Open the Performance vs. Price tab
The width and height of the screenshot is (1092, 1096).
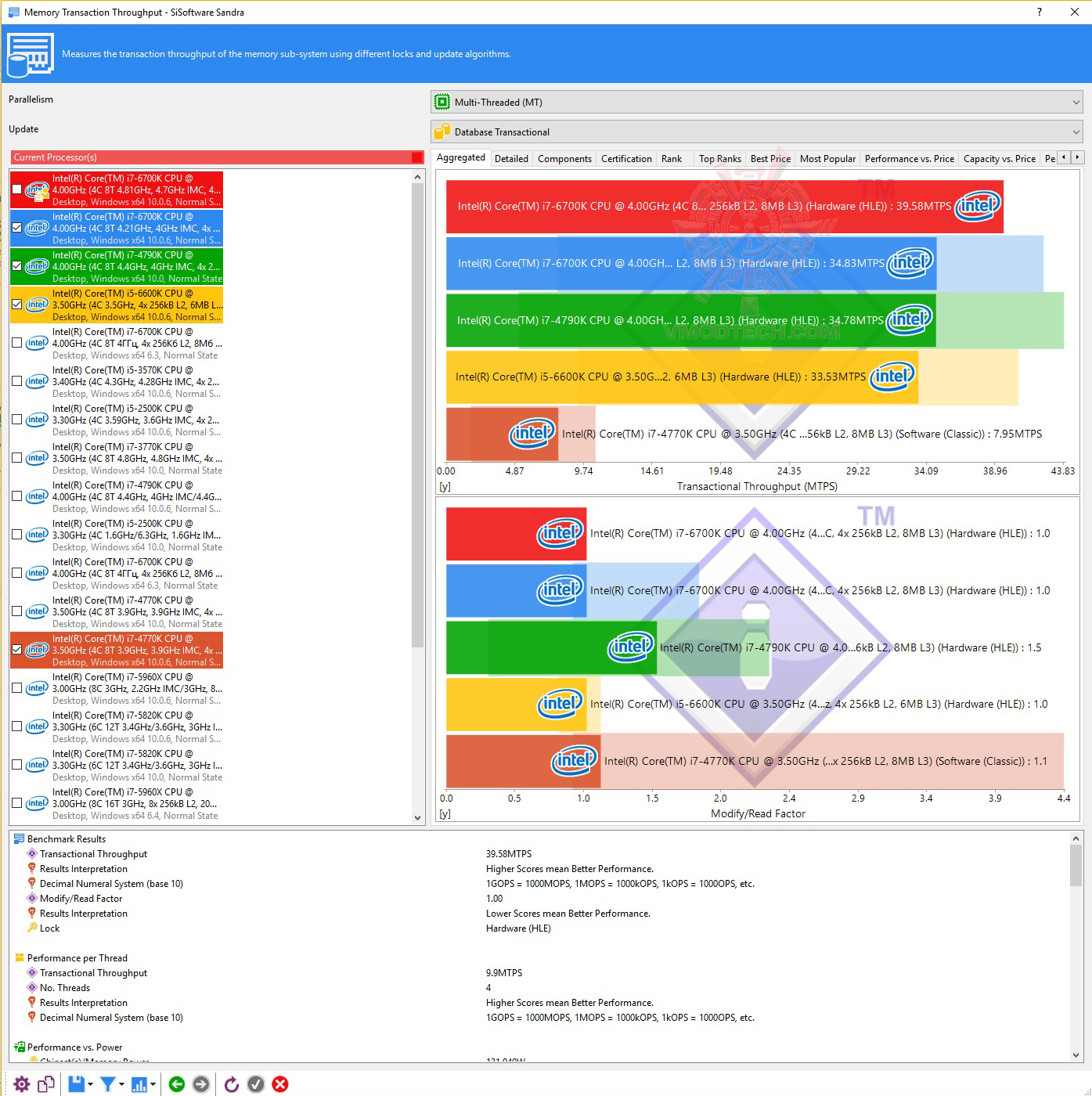910,158
